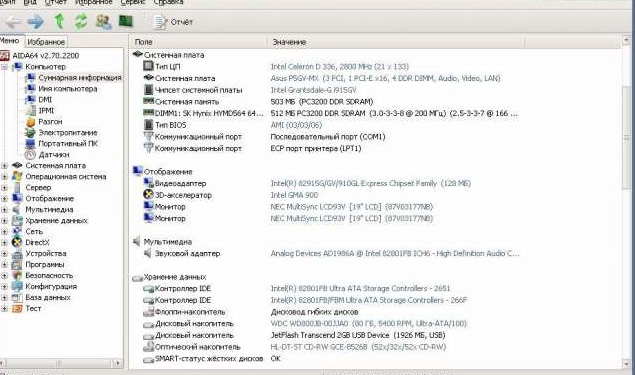Select AIDA64 v2.70.2200 root node

coord(46,55)
